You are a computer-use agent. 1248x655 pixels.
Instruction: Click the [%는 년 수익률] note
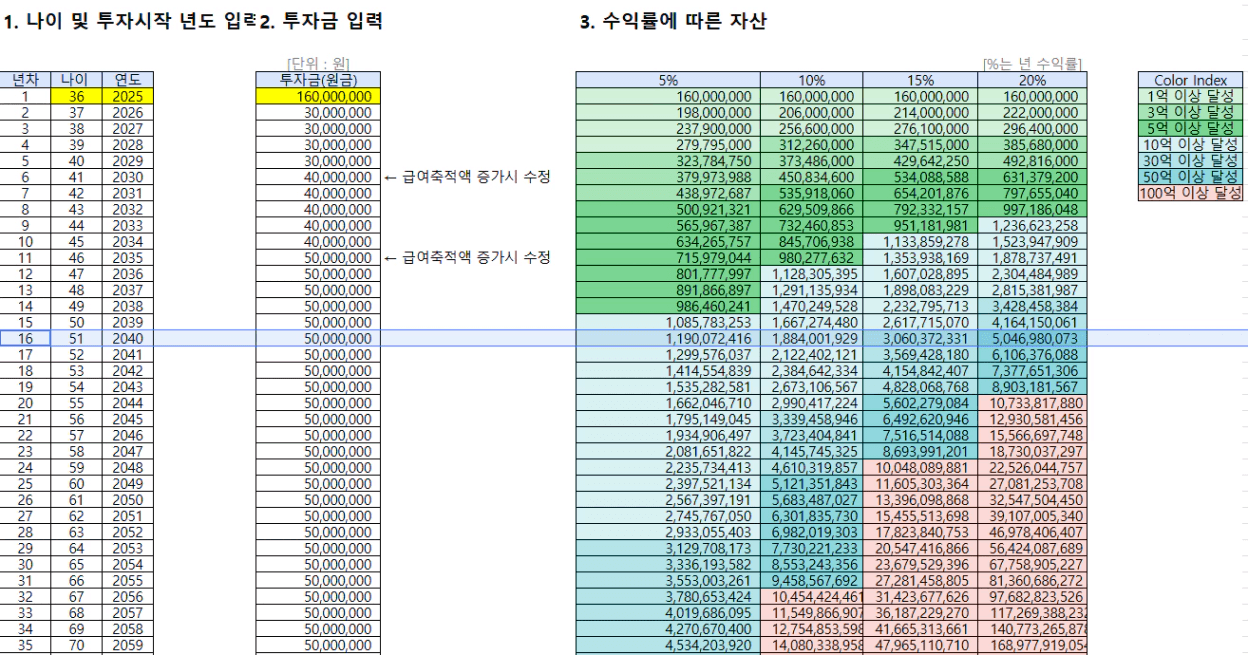(1033, 65)
